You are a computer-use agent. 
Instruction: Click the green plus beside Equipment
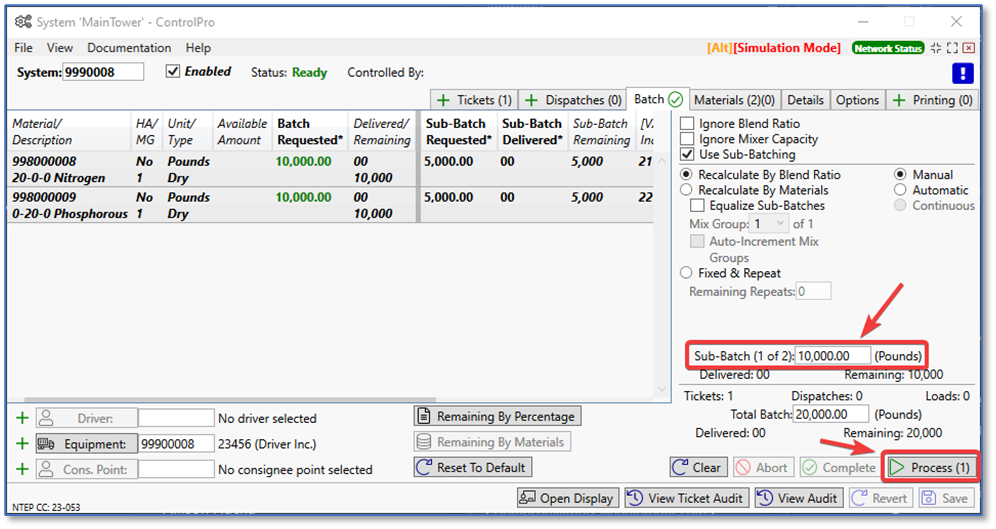point(22,444)
